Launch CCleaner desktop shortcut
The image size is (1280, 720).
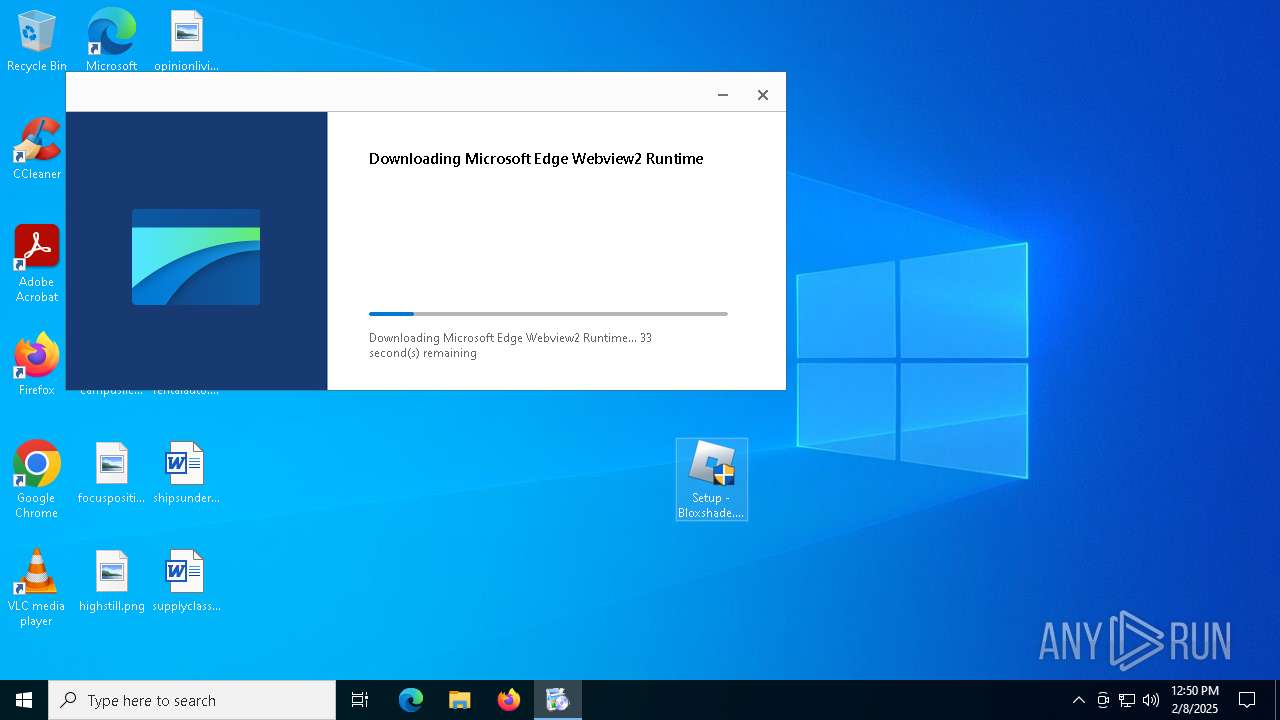click(x=37, y=149)
